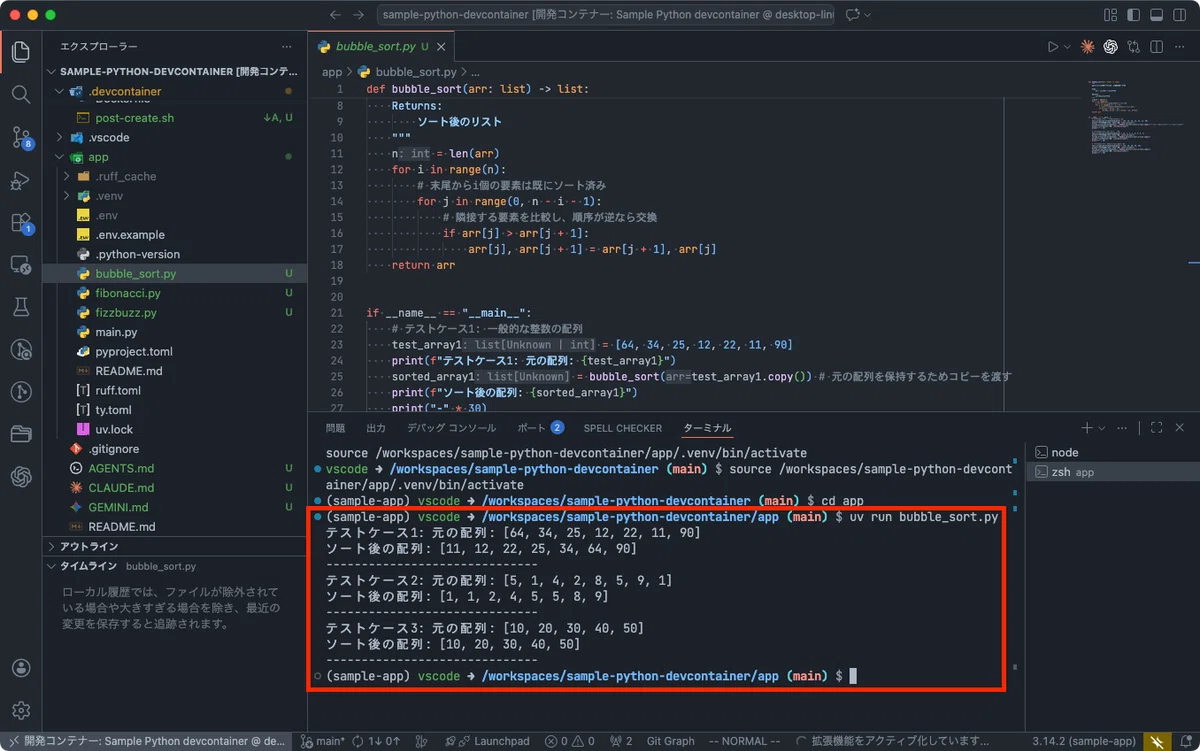Click the open changes compare icon
Viewport: 1200px width, 751px height.
pyautogui.click(x=1133, y=47)
